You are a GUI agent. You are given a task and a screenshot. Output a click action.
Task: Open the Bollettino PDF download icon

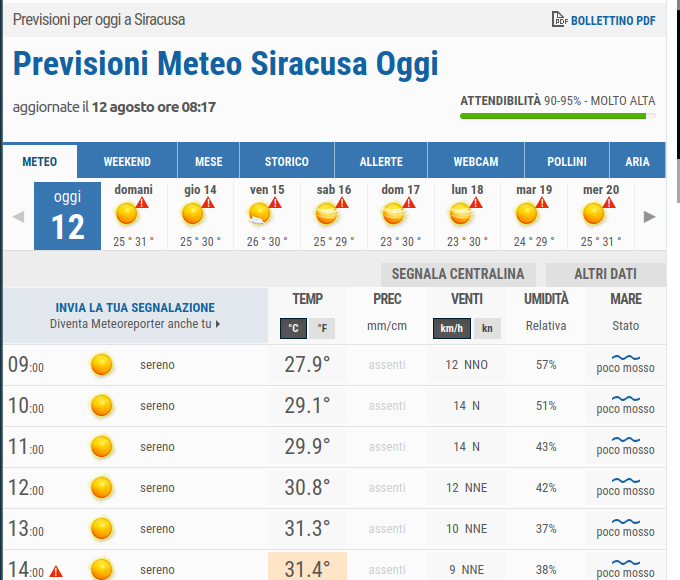coord(559,19)
